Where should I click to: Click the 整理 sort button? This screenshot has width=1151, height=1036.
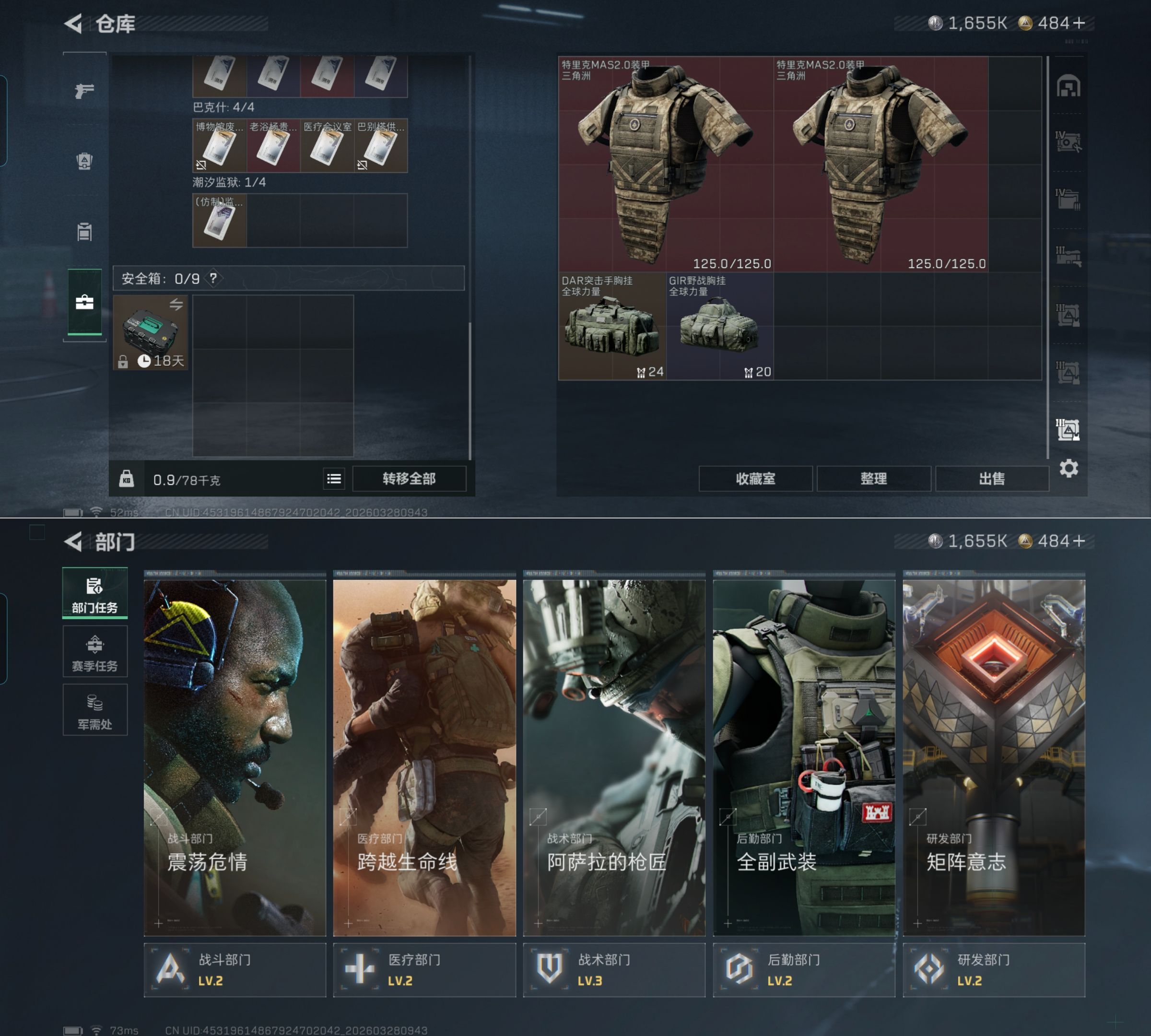(873, 479)
